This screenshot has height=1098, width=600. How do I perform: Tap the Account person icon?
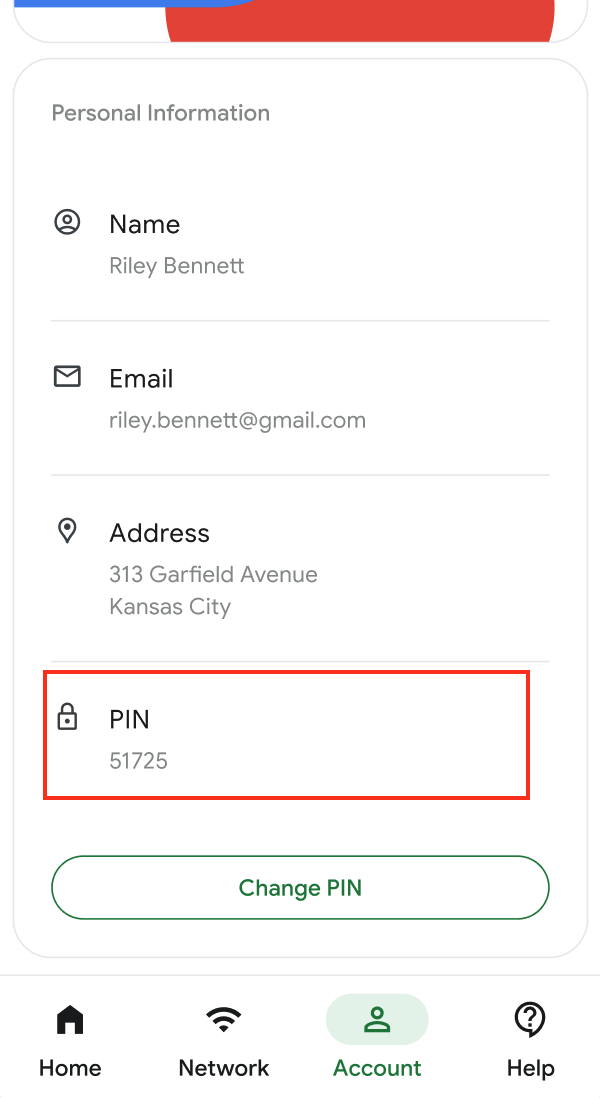tap(377, 1020)
